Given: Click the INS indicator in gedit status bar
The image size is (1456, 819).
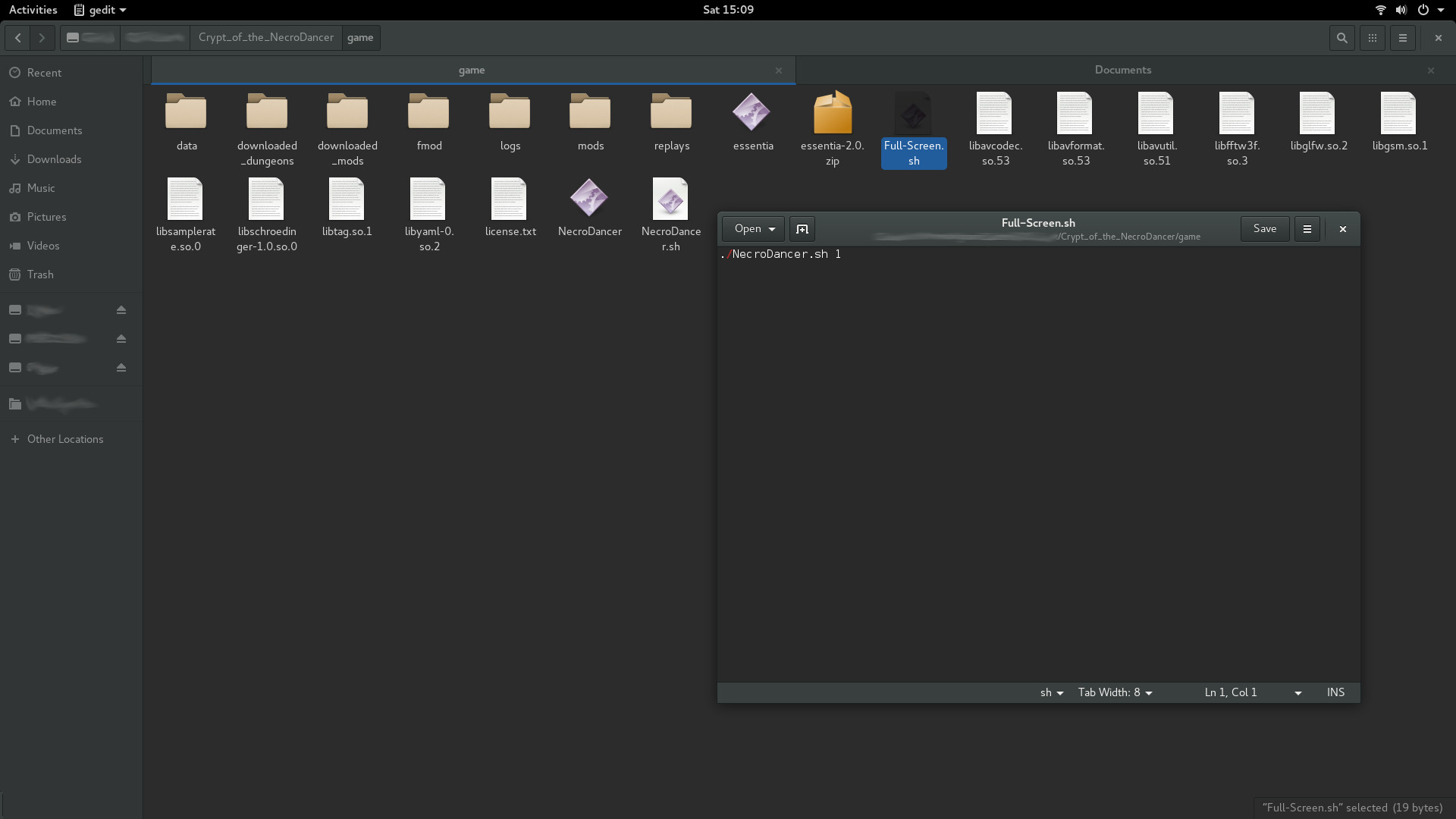Looking at the screenshot, I should [x=1335, y=693].
